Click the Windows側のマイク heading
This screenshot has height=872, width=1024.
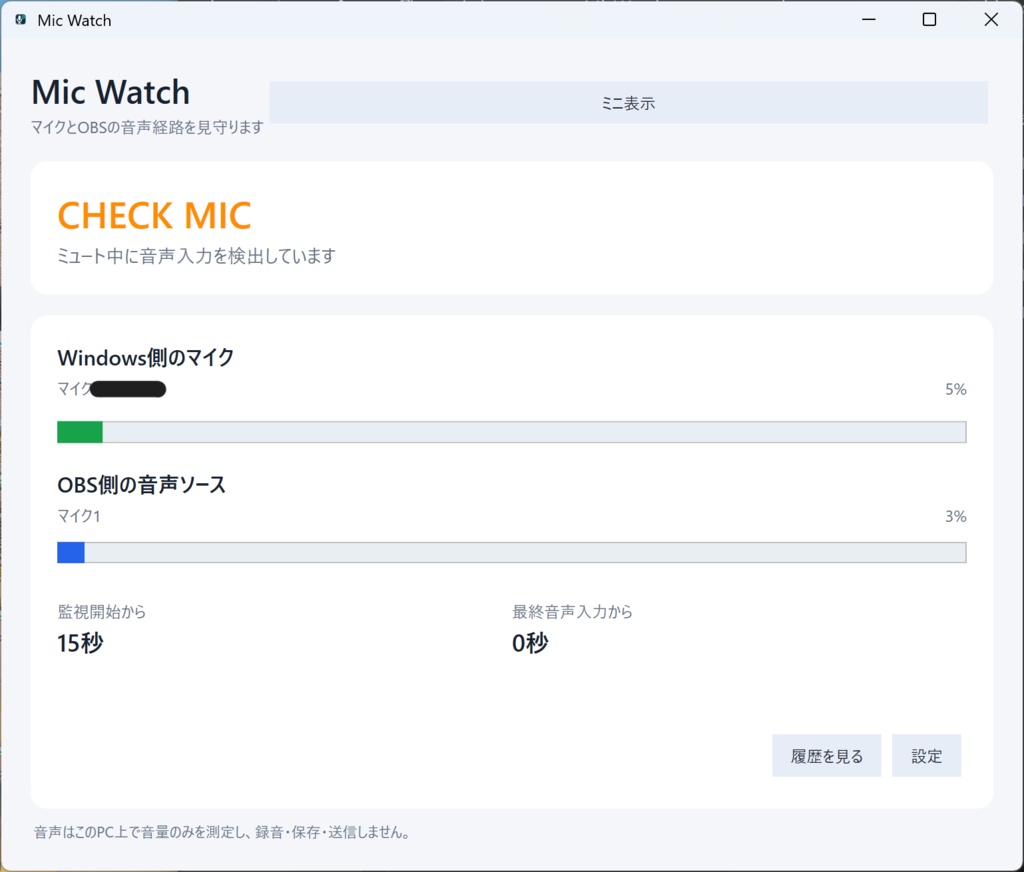[146, 358]
